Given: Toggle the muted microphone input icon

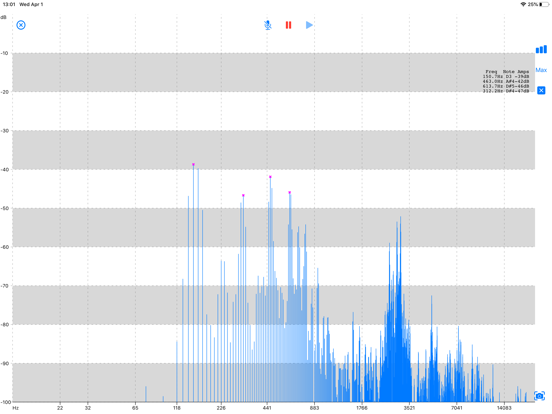Looking at the screenshot, I should (268, 25).
